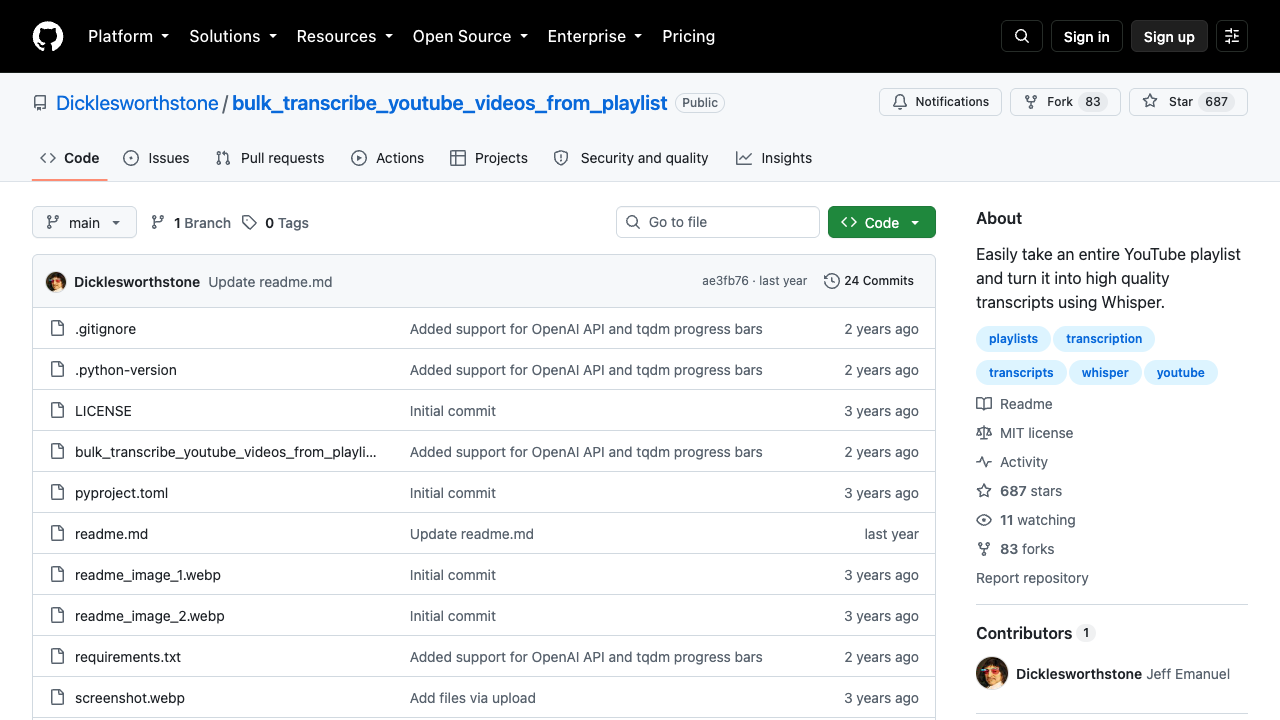Open the playlists topic tag

click(x=1013, y=339)
